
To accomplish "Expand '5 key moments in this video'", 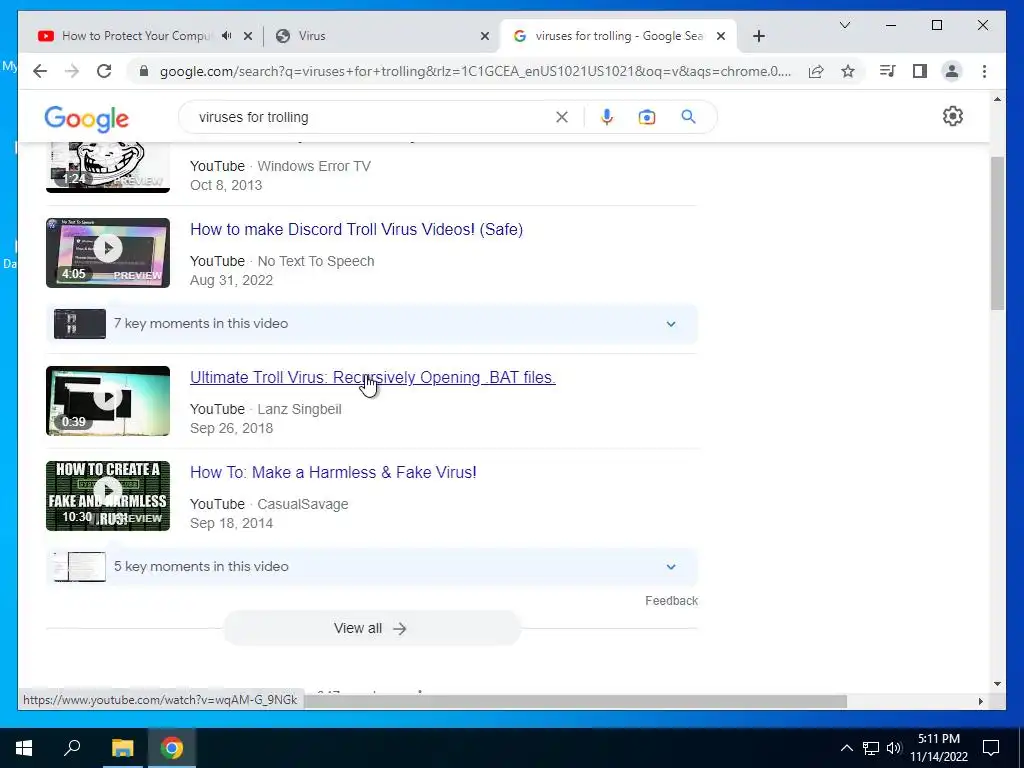I will [372, 566].
